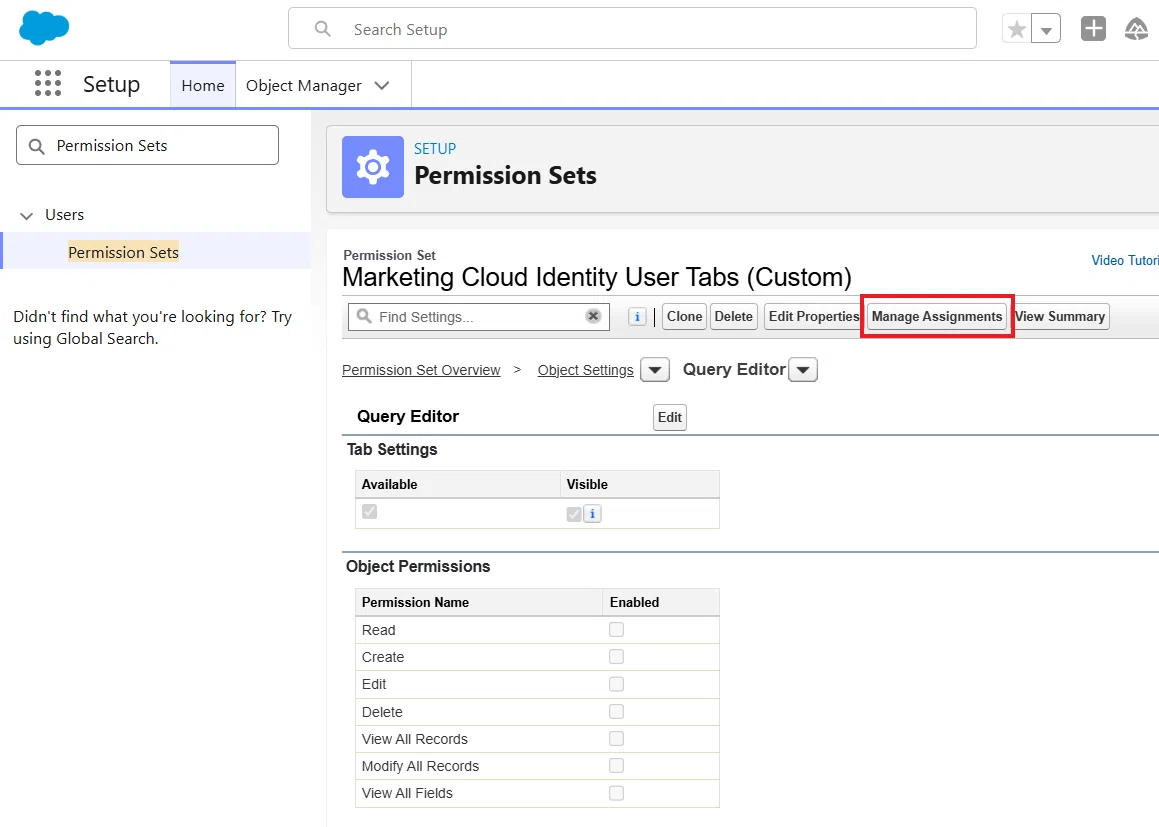Screen dimensions: 1159x827
Task: Click the SETUP breadcrumb label
Action: point(435,149)
